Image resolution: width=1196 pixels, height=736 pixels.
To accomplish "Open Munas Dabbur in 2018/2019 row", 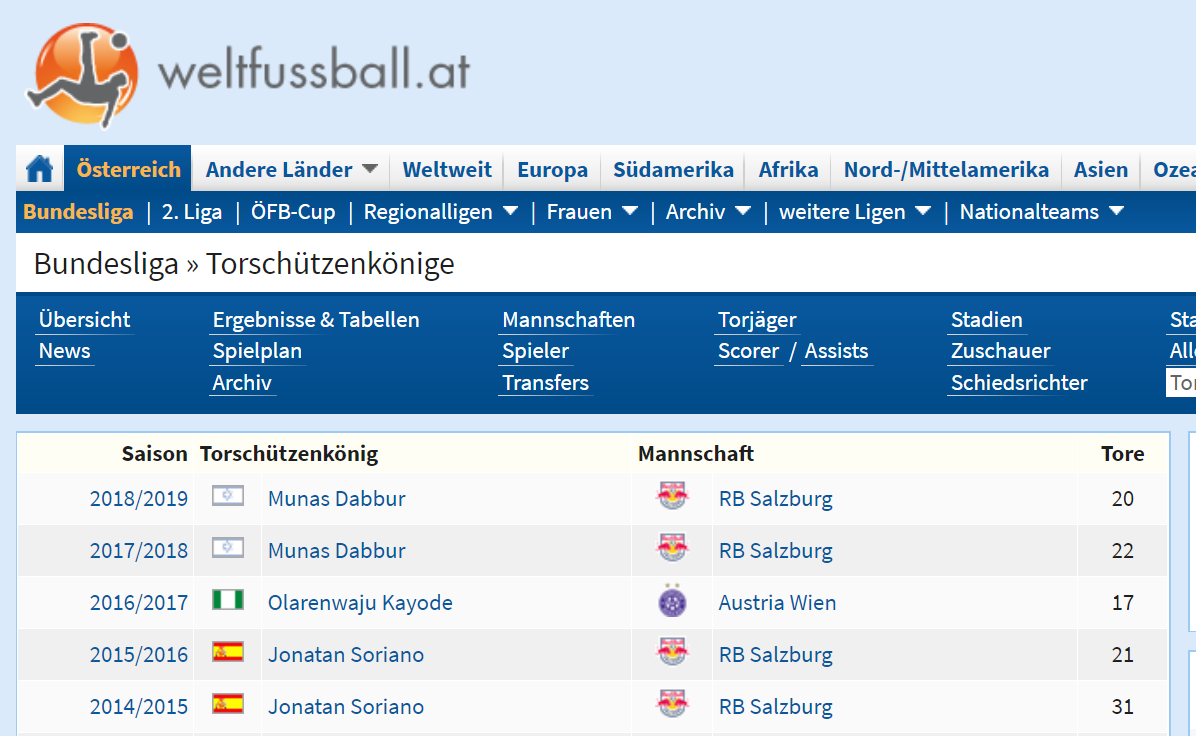I will tap(336, 499).
